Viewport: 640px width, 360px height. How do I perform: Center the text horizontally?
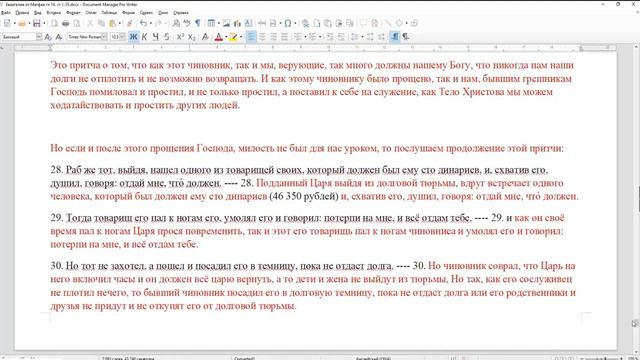click(x=262, y=37)
